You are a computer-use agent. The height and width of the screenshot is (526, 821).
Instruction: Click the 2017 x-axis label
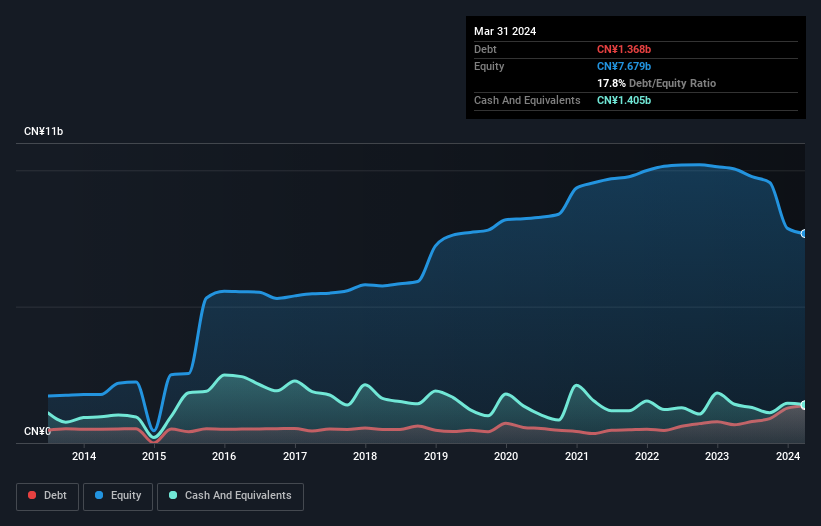[295, 456]
